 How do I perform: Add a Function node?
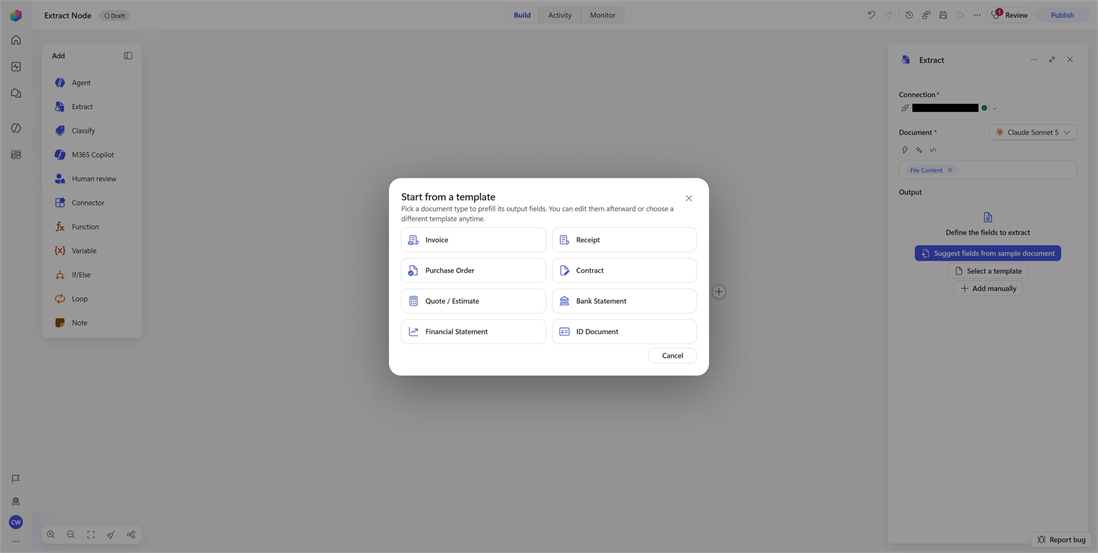(92, 227)
